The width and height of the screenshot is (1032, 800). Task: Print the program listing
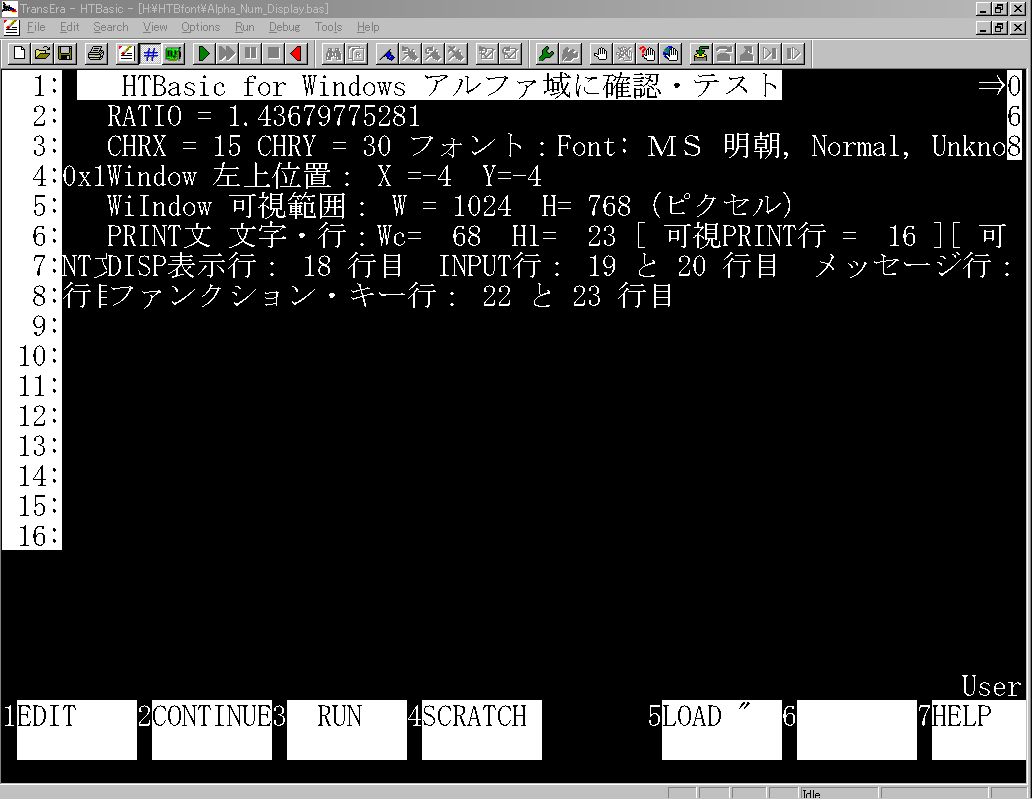click(96, 53)
